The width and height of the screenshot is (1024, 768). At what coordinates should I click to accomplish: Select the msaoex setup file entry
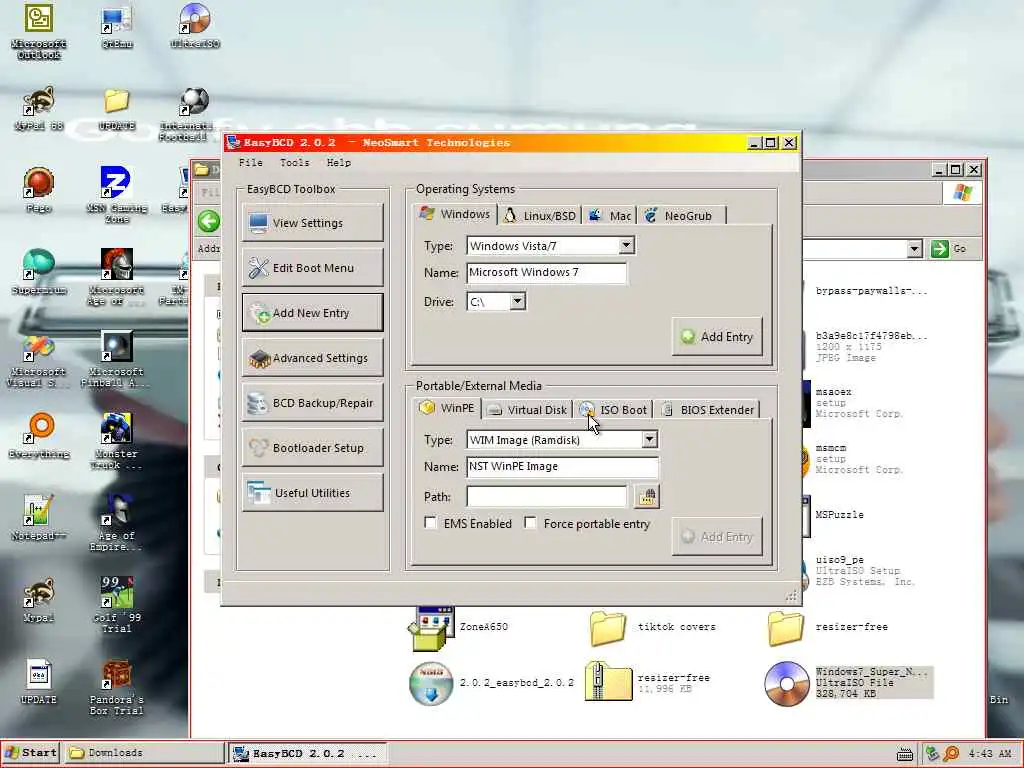click(858, 402)
